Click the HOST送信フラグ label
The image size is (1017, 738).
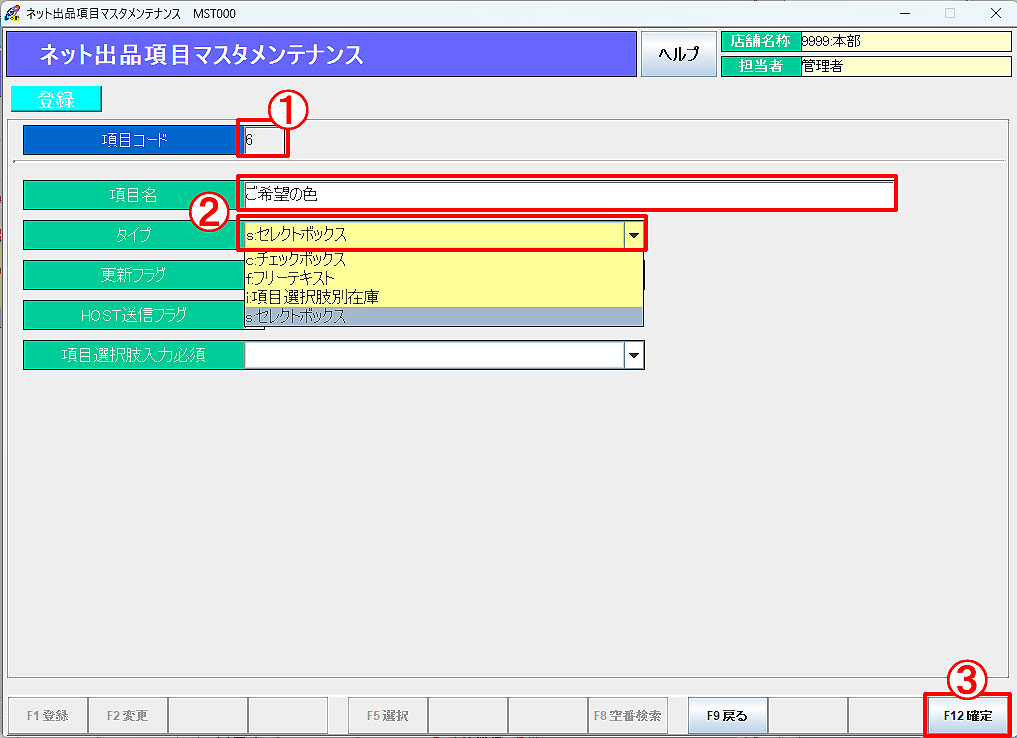pyautogui.click(x=134, y=315)
